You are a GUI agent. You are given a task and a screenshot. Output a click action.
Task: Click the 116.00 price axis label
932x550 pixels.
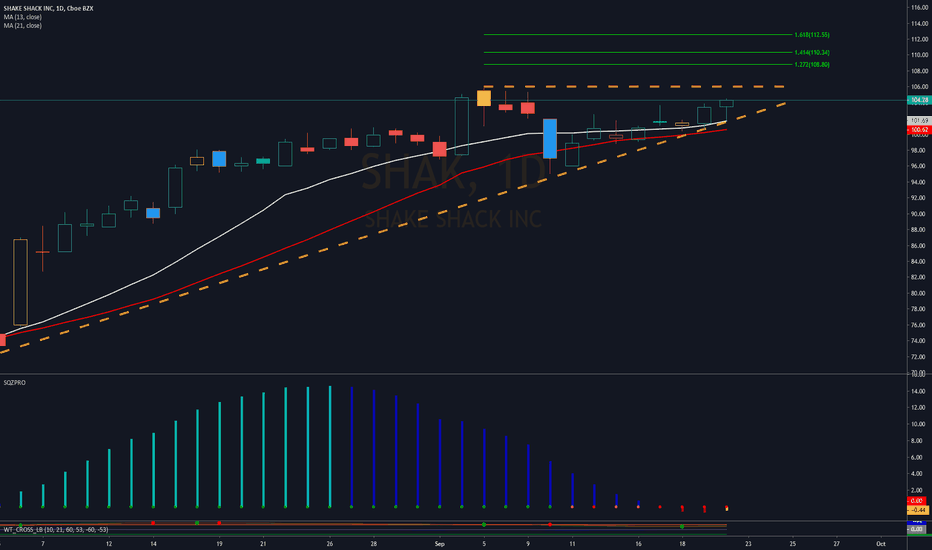pyautogui.click(x=920, y=8)
